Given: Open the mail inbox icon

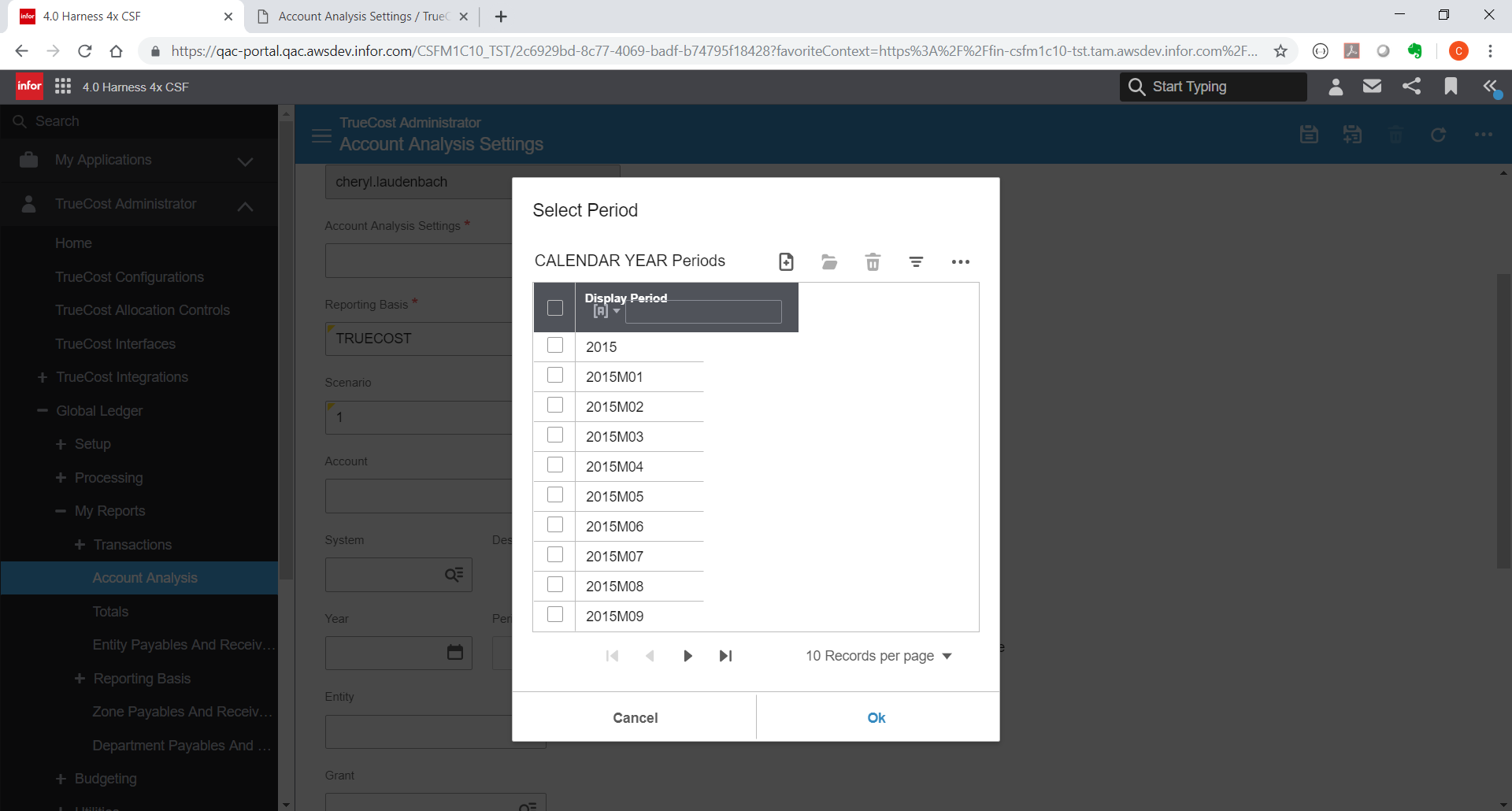Looking at the screenshot, I should click(x=1372, y=87).
